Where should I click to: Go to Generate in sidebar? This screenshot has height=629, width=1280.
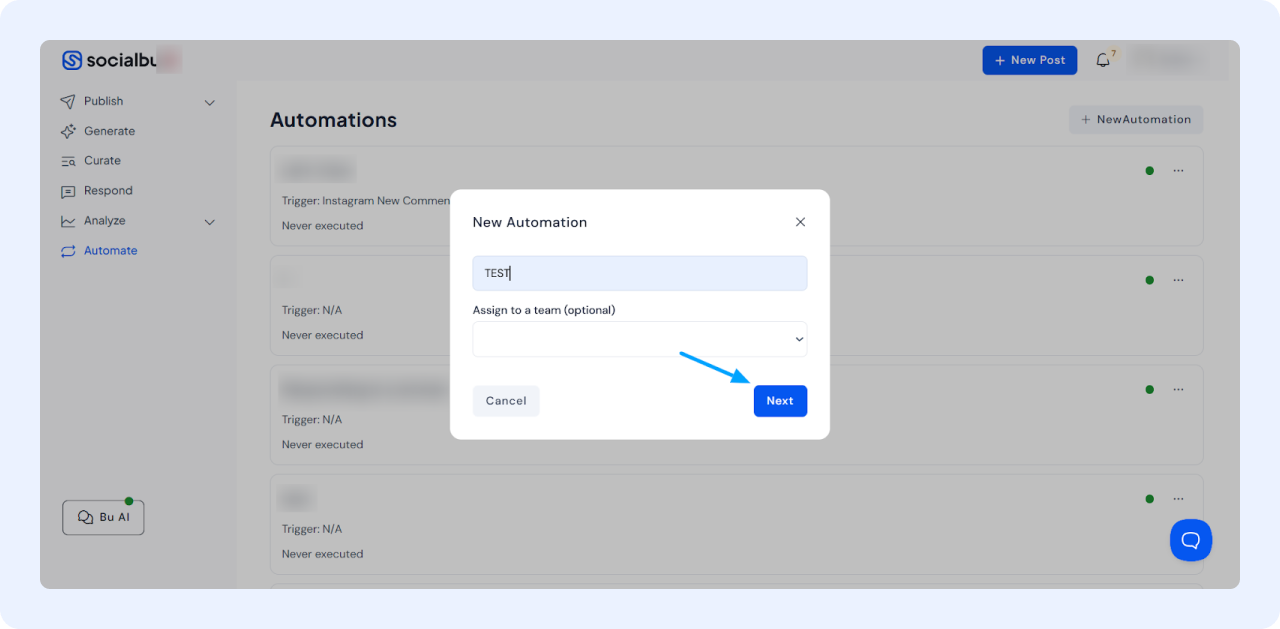click(109, 131)
